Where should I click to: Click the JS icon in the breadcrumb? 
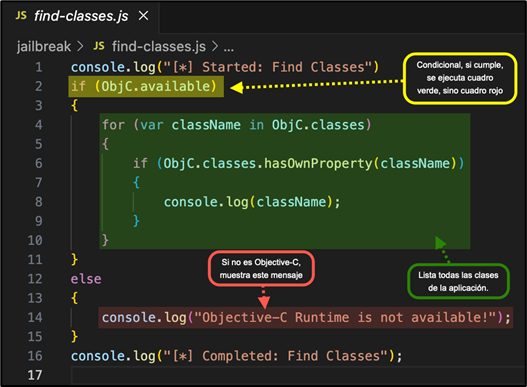point(99,46)
